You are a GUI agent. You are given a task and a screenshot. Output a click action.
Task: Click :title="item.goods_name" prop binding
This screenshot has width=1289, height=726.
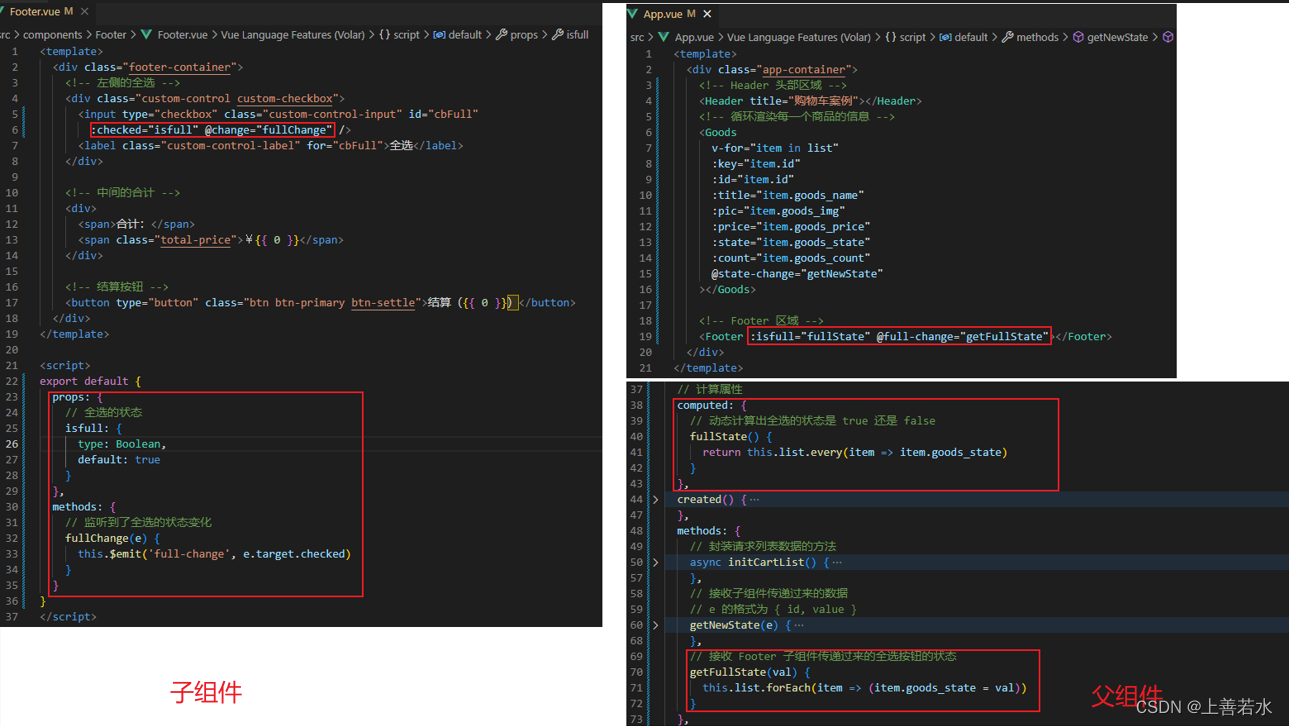[x=788, y=195]
